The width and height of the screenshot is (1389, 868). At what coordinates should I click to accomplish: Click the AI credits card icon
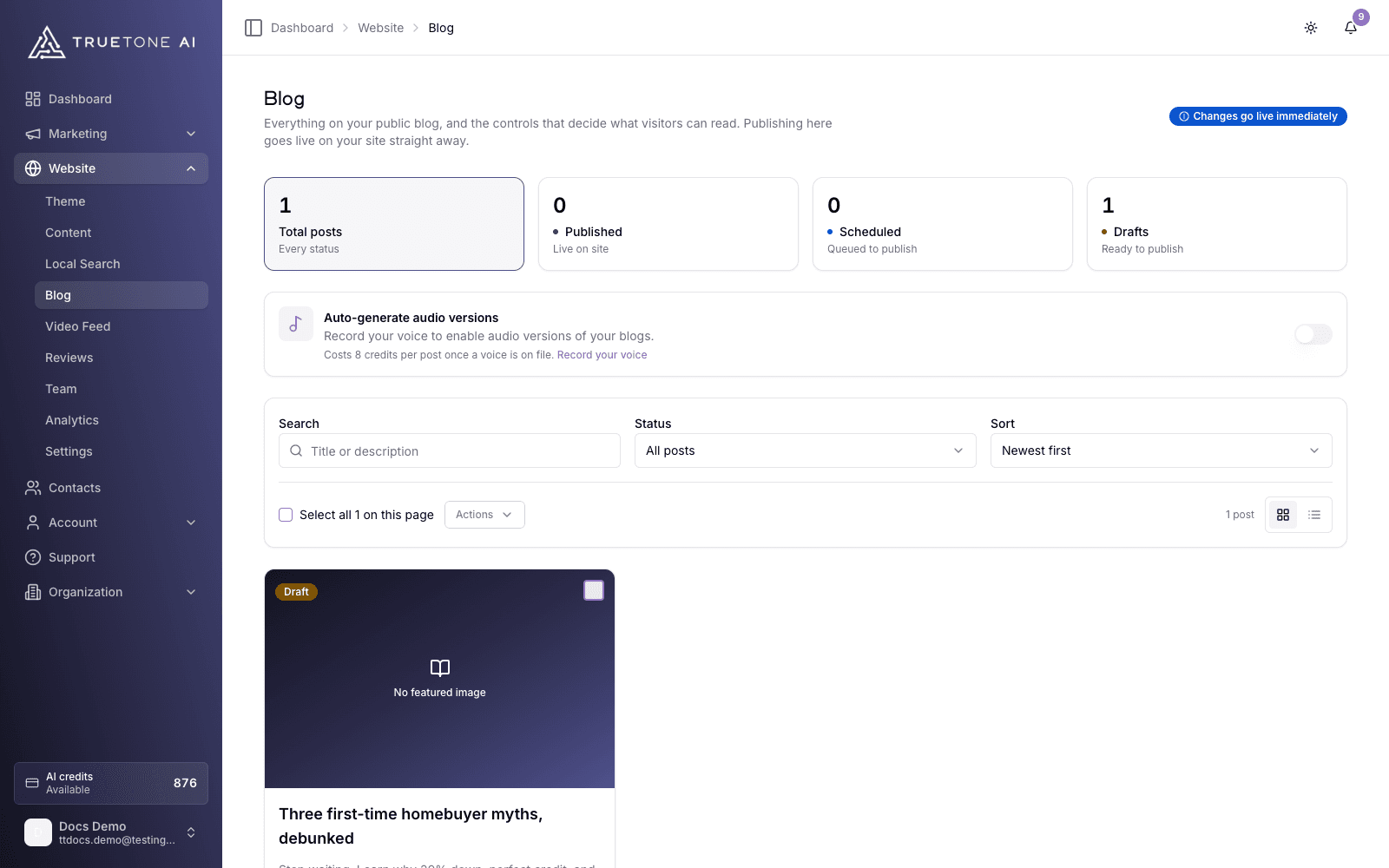pyautogui.click(x=32, y=783)
